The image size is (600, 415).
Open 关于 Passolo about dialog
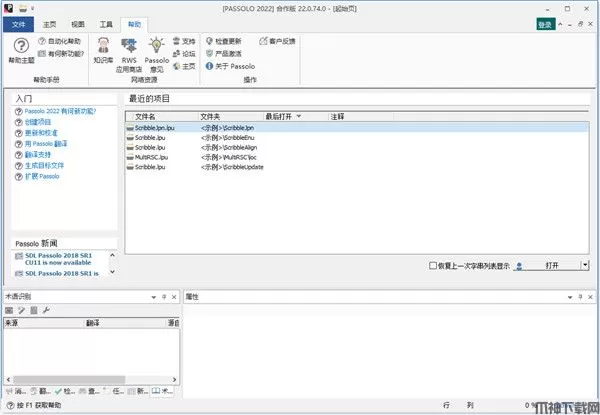pyautogui.click(x=229, y=66)
